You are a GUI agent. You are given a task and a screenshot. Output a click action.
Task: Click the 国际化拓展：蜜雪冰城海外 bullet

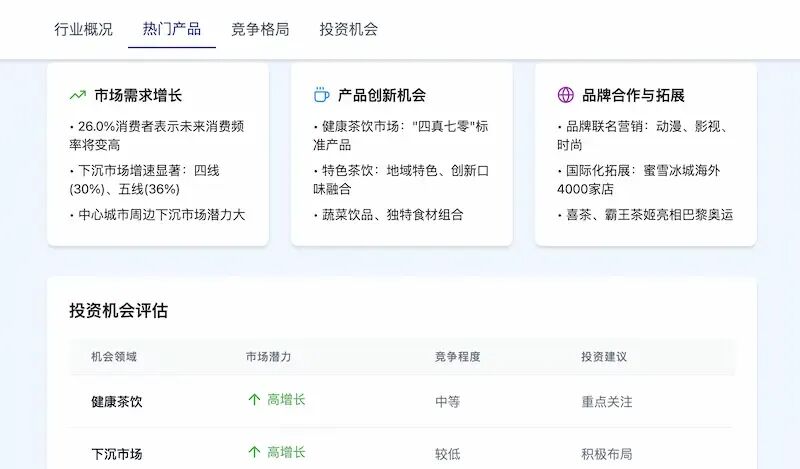(x=639, y=180)
